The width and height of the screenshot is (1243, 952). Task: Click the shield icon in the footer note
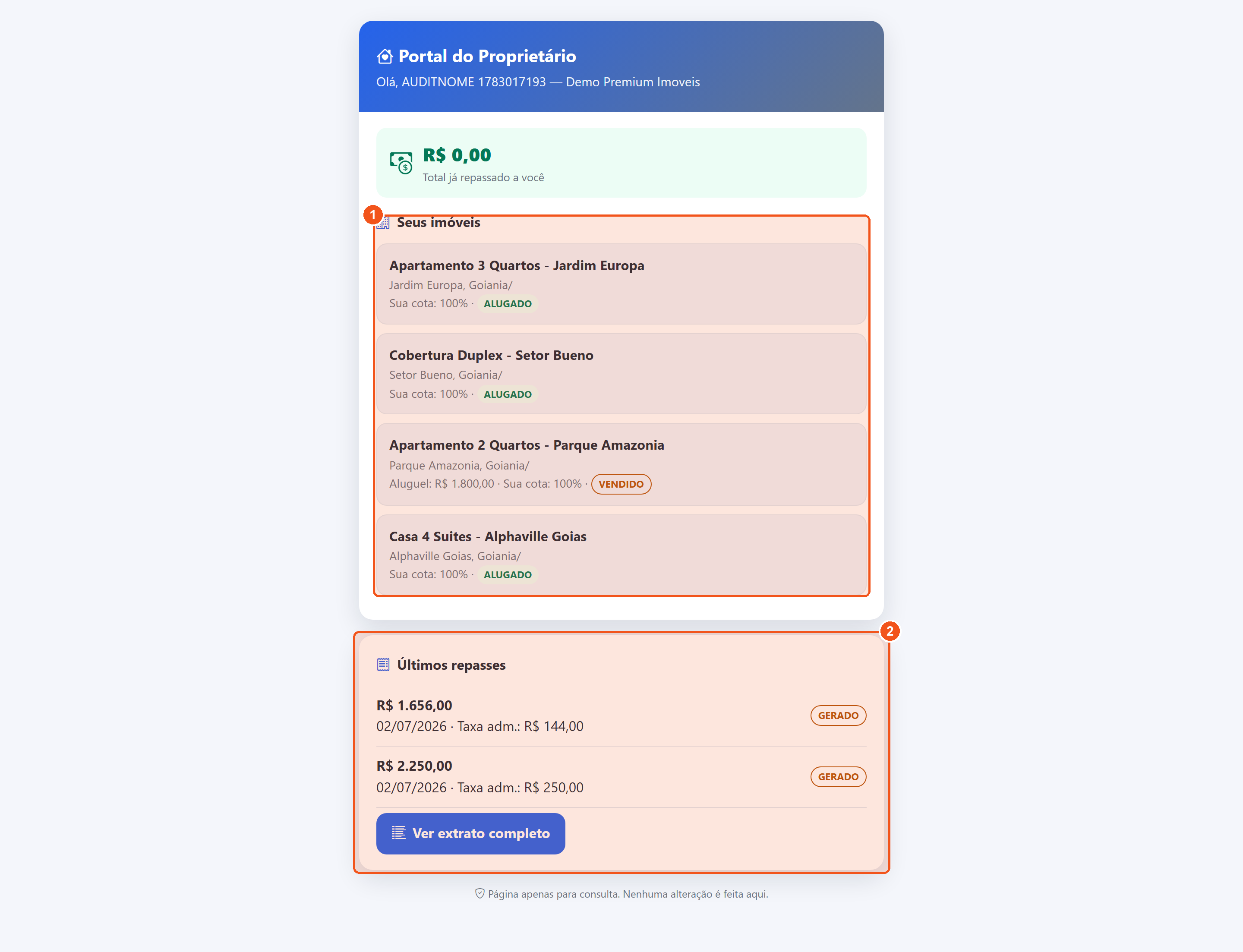tap(480, 894)
